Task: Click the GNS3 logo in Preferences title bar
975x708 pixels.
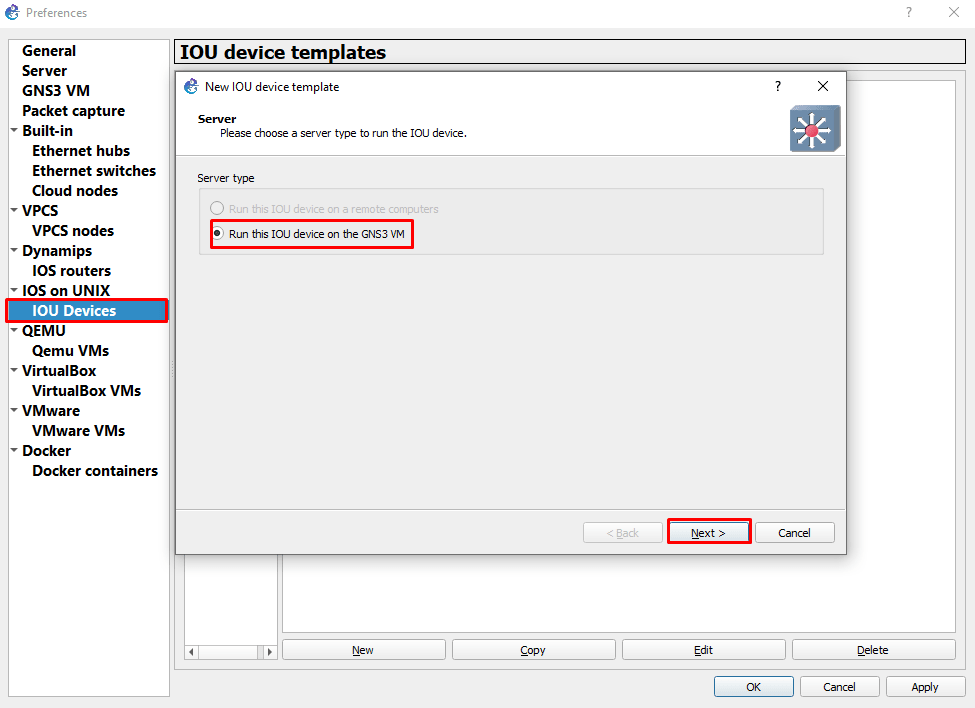Action: coord(12,12)
